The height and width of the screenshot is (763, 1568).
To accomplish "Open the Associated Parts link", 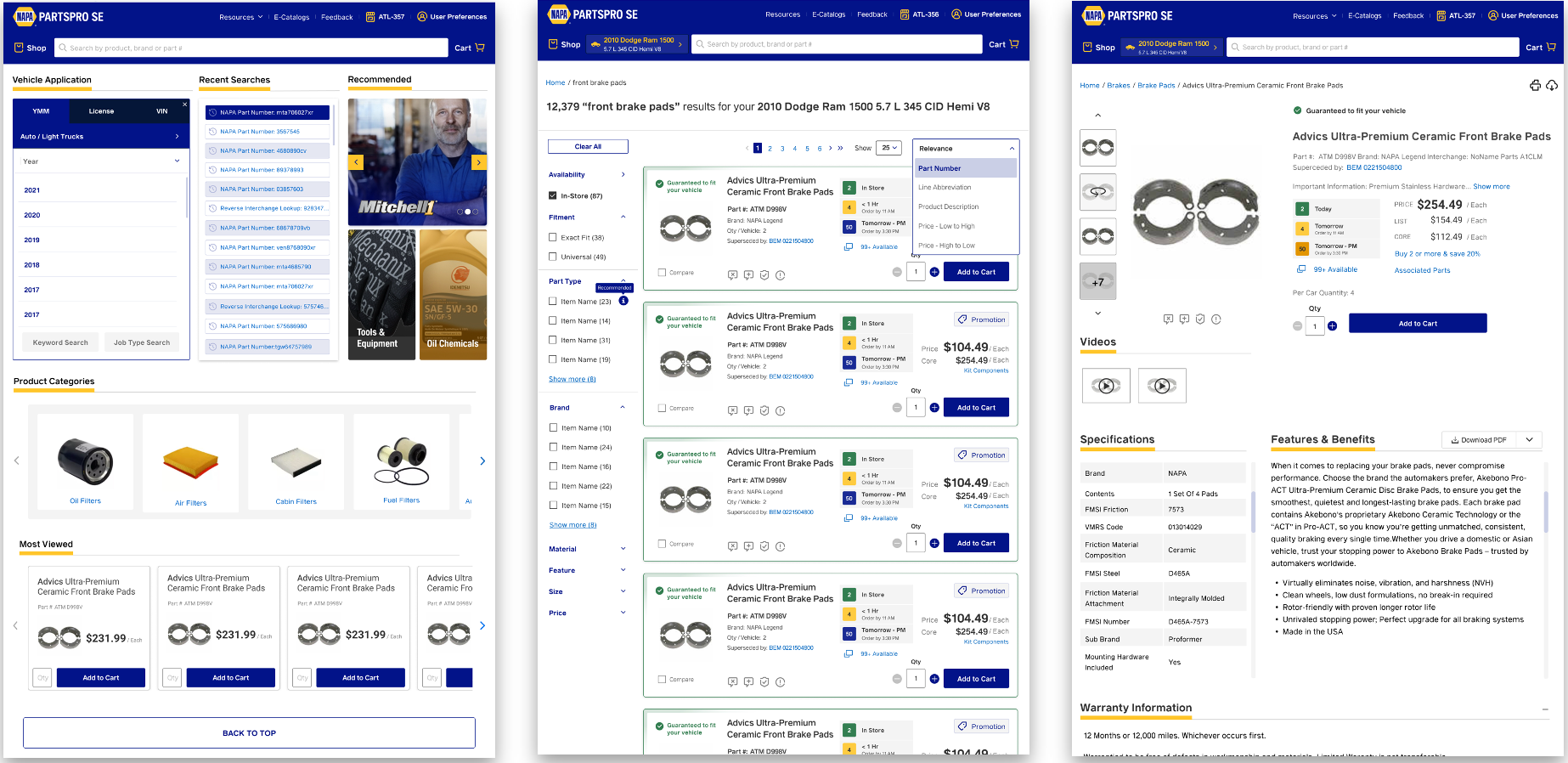I will (1422, 270).
